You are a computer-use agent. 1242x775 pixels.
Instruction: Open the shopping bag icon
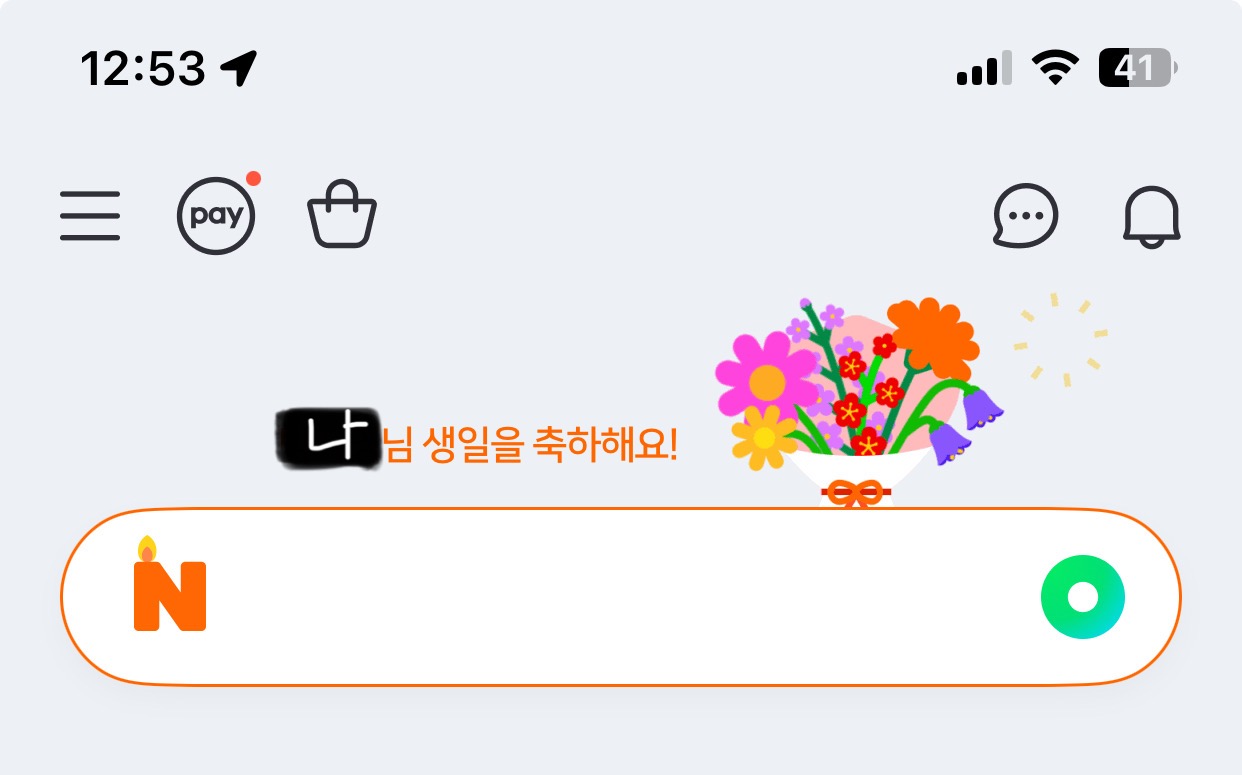pos(342,214)
